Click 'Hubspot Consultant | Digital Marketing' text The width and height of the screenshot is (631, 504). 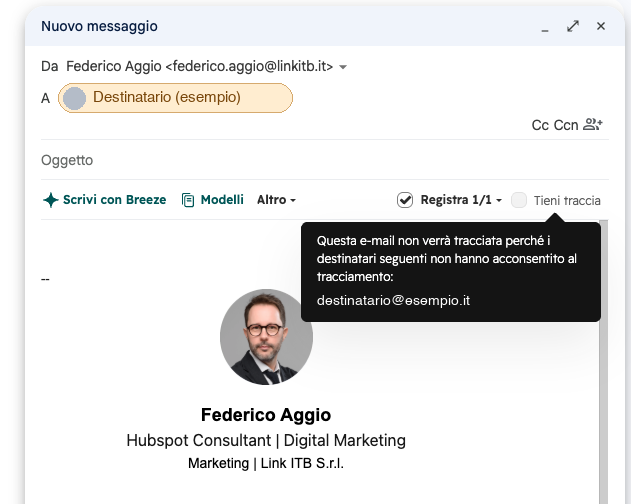[266, 440]
